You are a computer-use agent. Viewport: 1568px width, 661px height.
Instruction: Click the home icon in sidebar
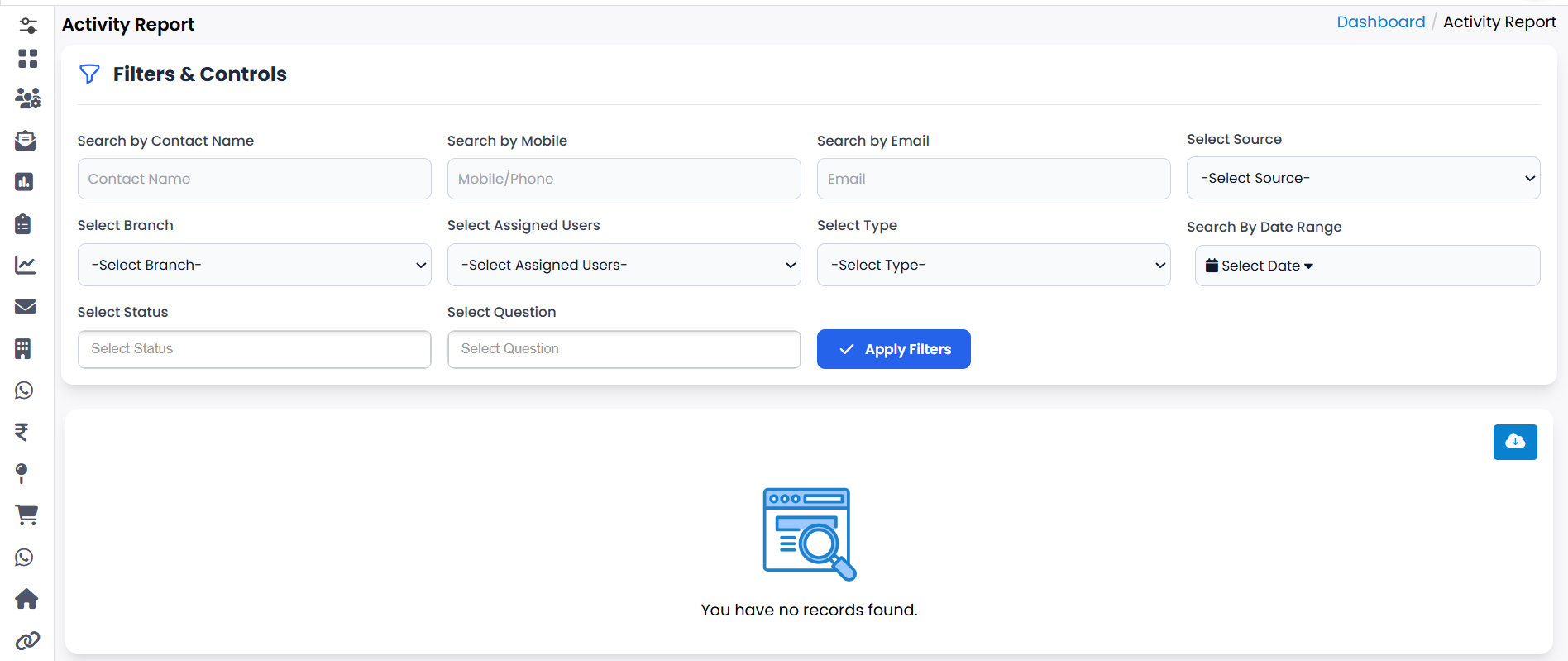(26, 599)
